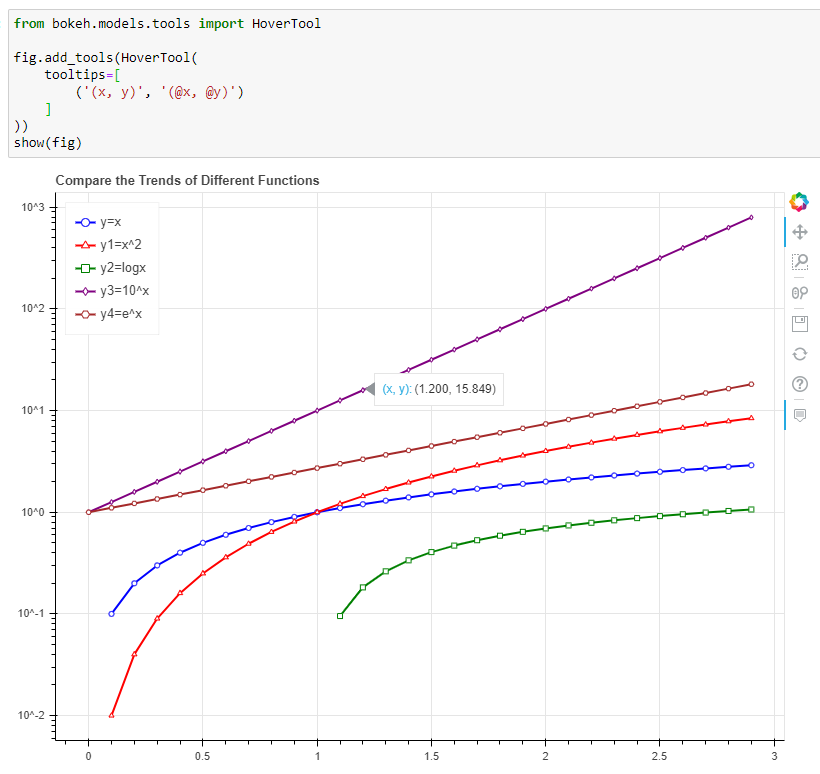
Task: Activate the Pan tool in the Bokeh toolbar
Action: point(798,231)
